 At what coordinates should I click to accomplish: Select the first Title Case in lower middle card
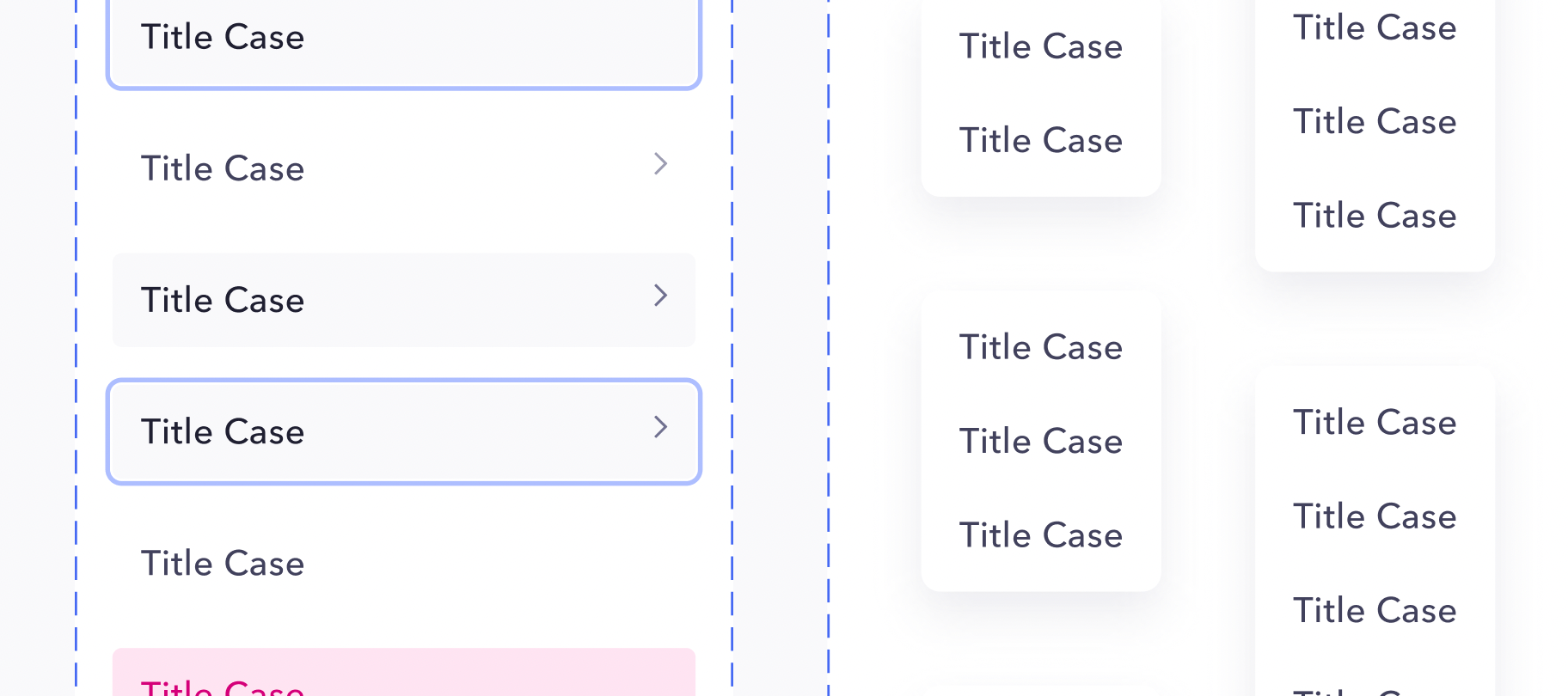coord(1041,347)
